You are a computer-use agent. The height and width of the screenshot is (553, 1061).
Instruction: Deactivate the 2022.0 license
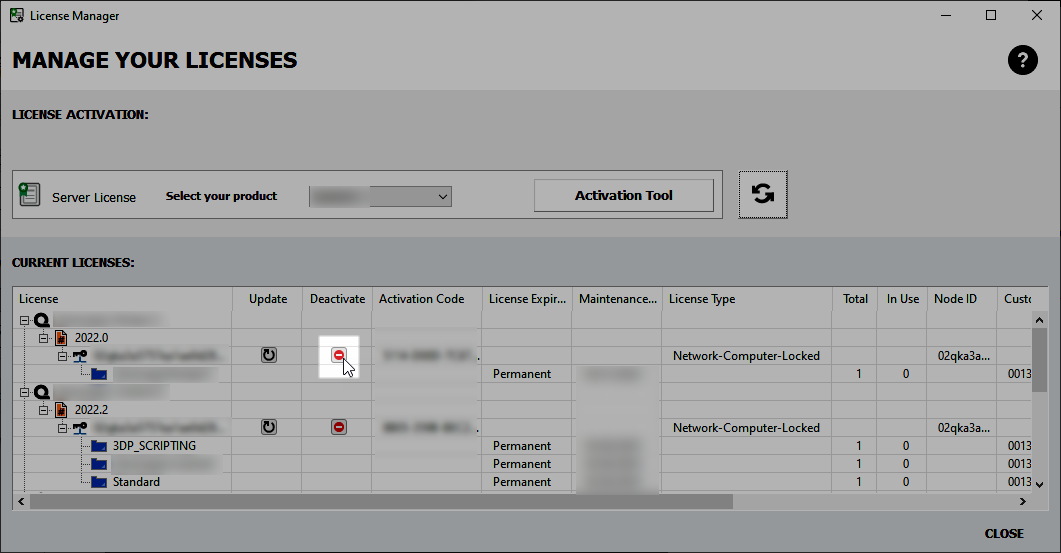pos(339,355)
